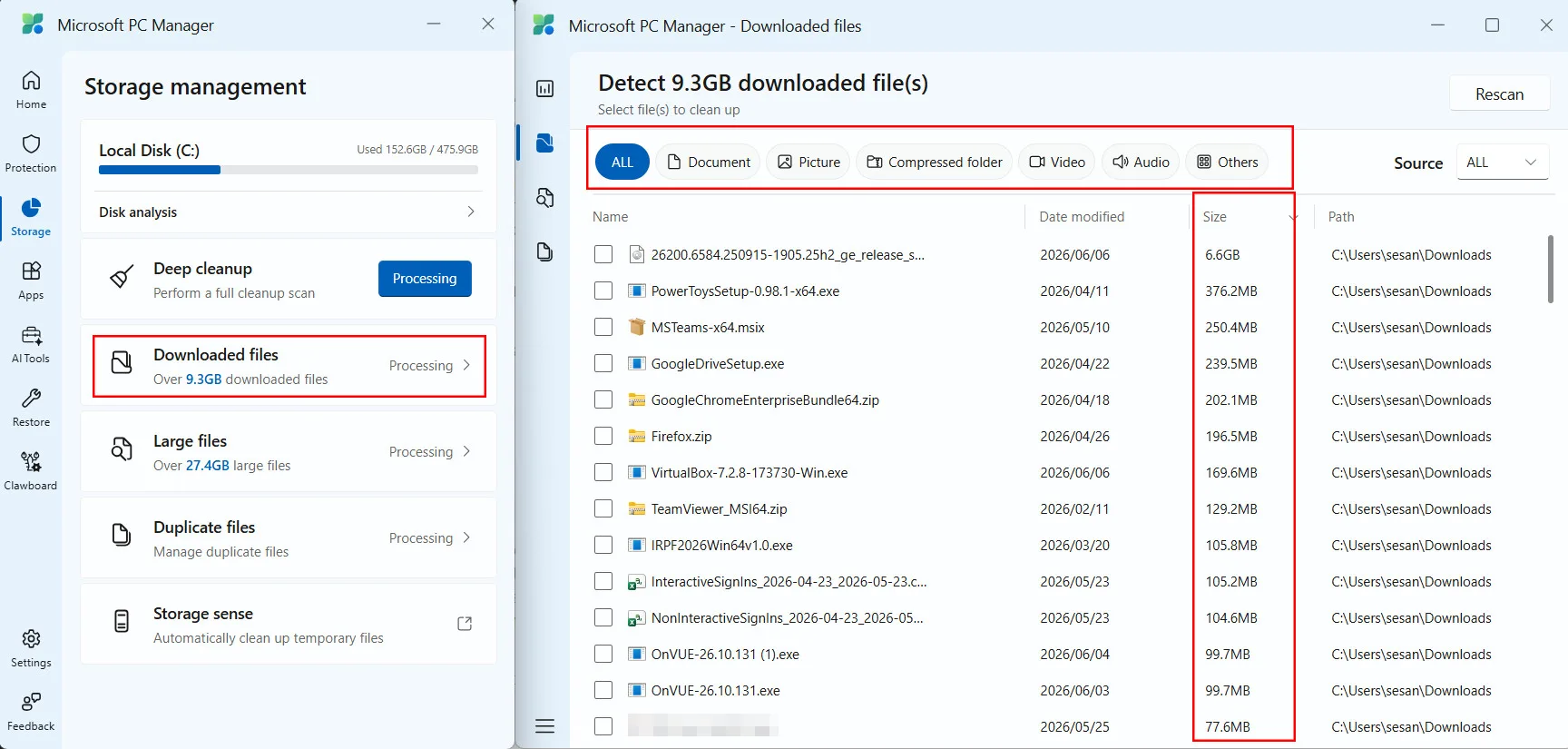Open the Feedback icon
1568x749 pixels.
click(x=31, y=703)
